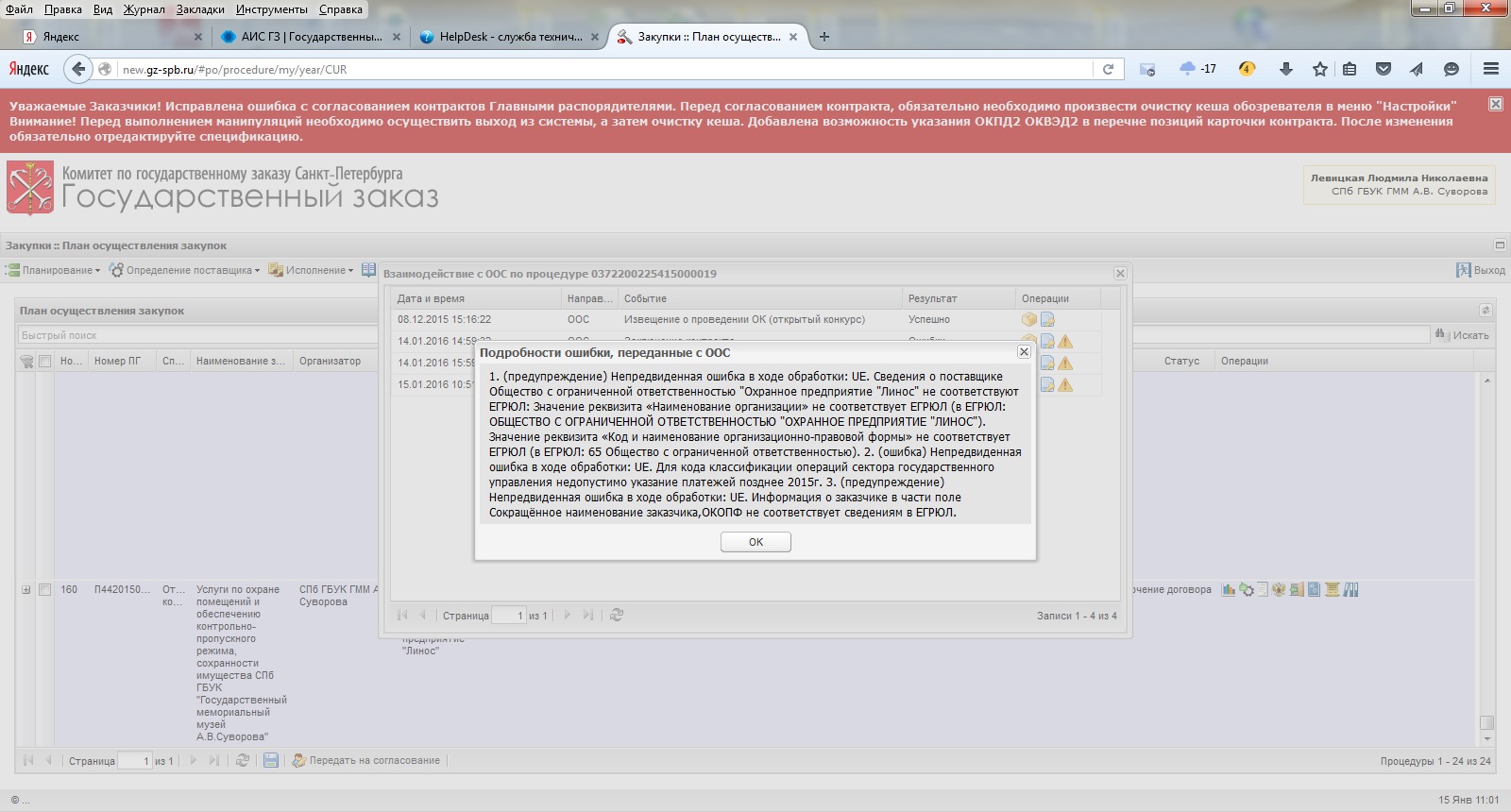Click bar chart icon in row 160 operations
Viewport: 1511px width, 812px height.
click(1229, 590)
